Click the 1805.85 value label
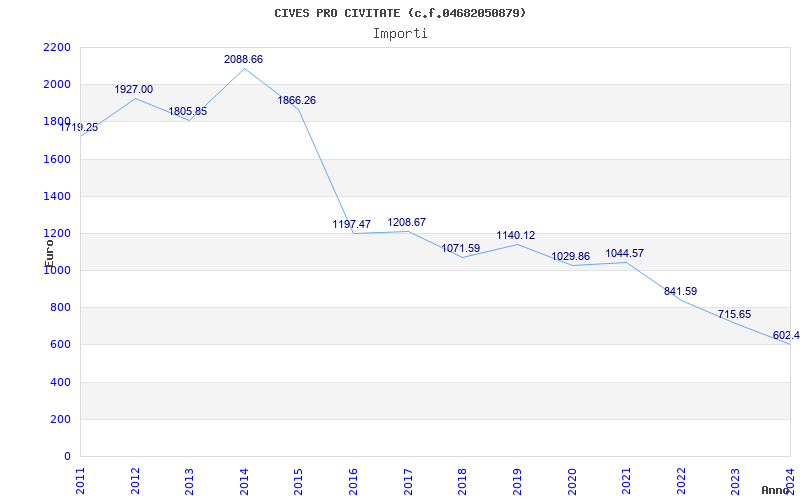The height and width of the screenshot is (500, 800). 187,112
